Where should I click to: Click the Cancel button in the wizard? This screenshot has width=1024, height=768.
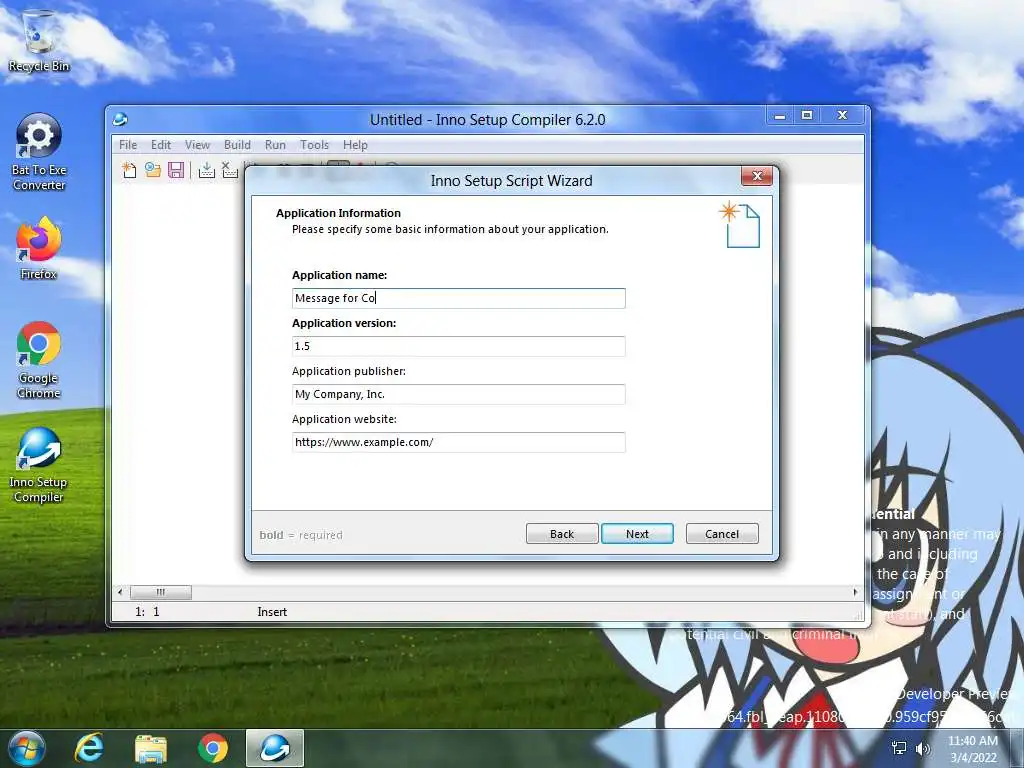722,534
